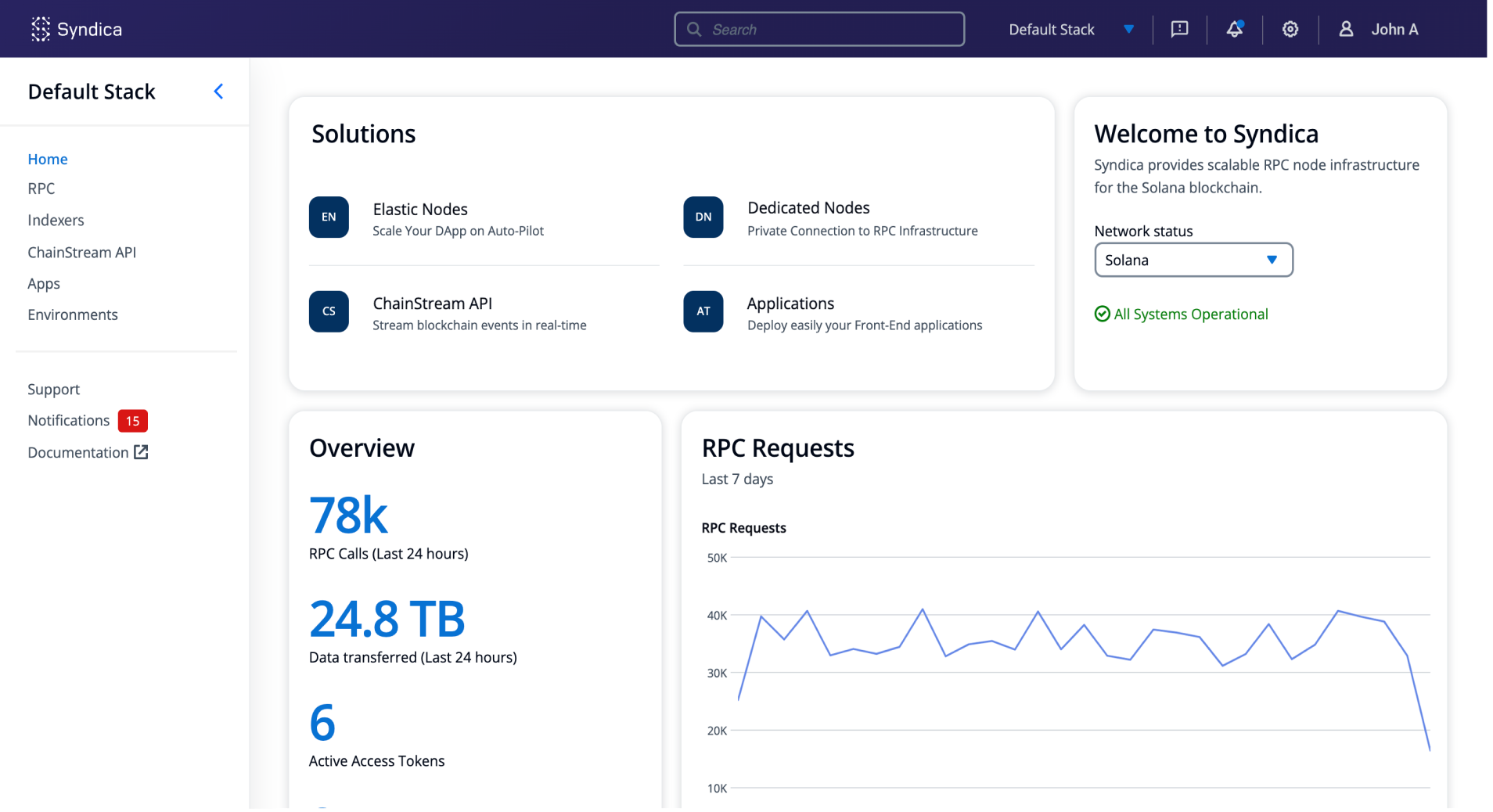Click the search magnifier icon

(x=694, y=29)
